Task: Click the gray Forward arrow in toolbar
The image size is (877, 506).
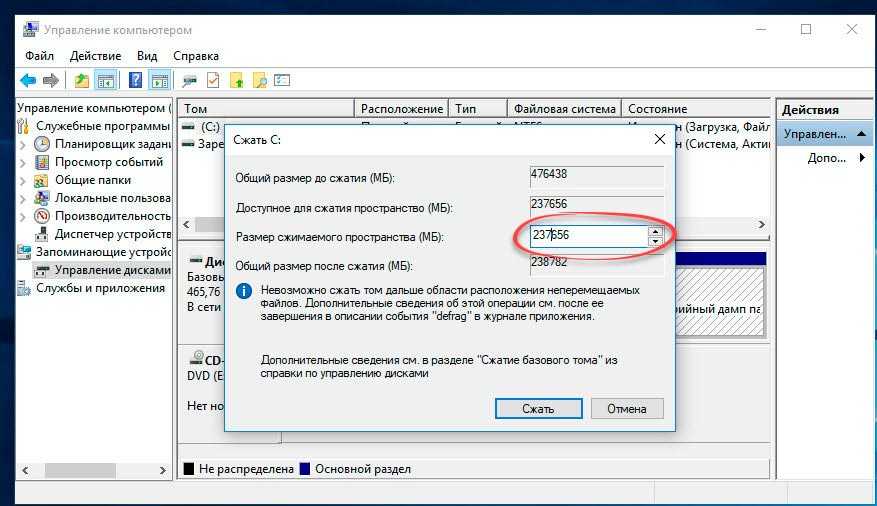Action: pos(50,81)
